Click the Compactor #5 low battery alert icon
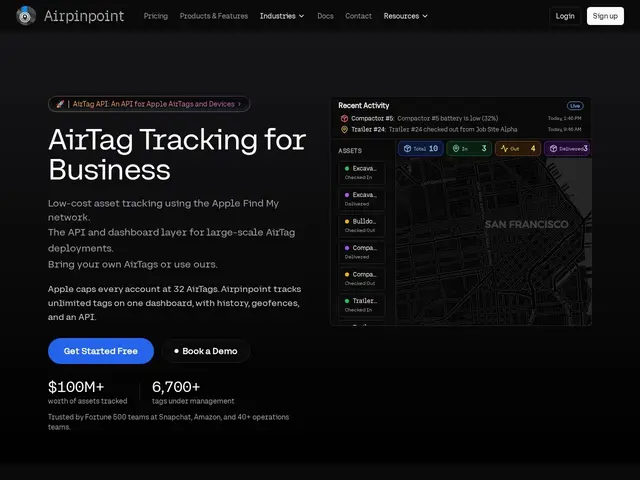The image size is (640, 480). pos(344,118)
